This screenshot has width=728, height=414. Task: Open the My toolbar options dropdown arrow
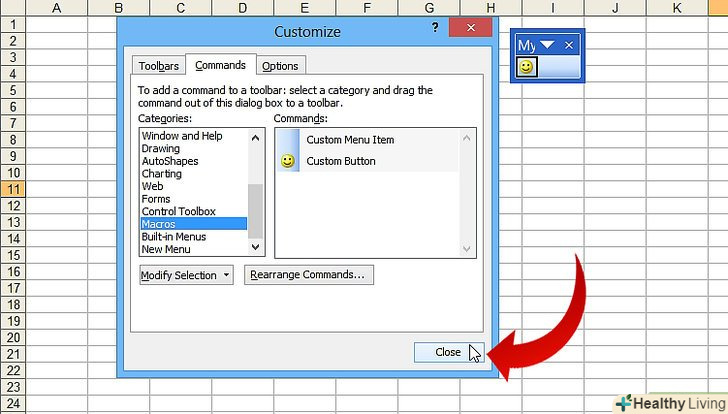coord(547,45)
